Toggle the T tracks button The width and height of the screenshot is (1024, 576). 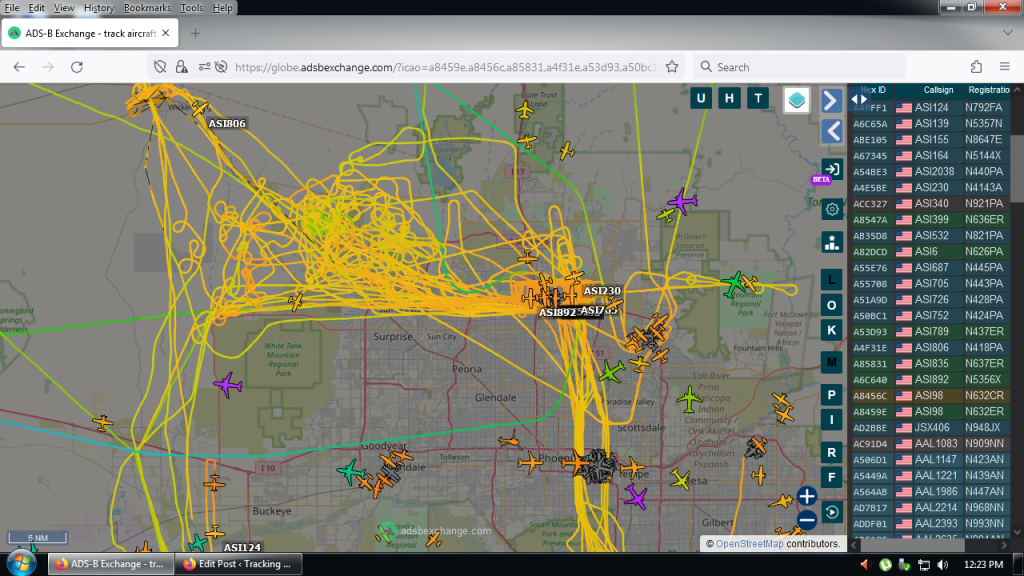point(758,99)
